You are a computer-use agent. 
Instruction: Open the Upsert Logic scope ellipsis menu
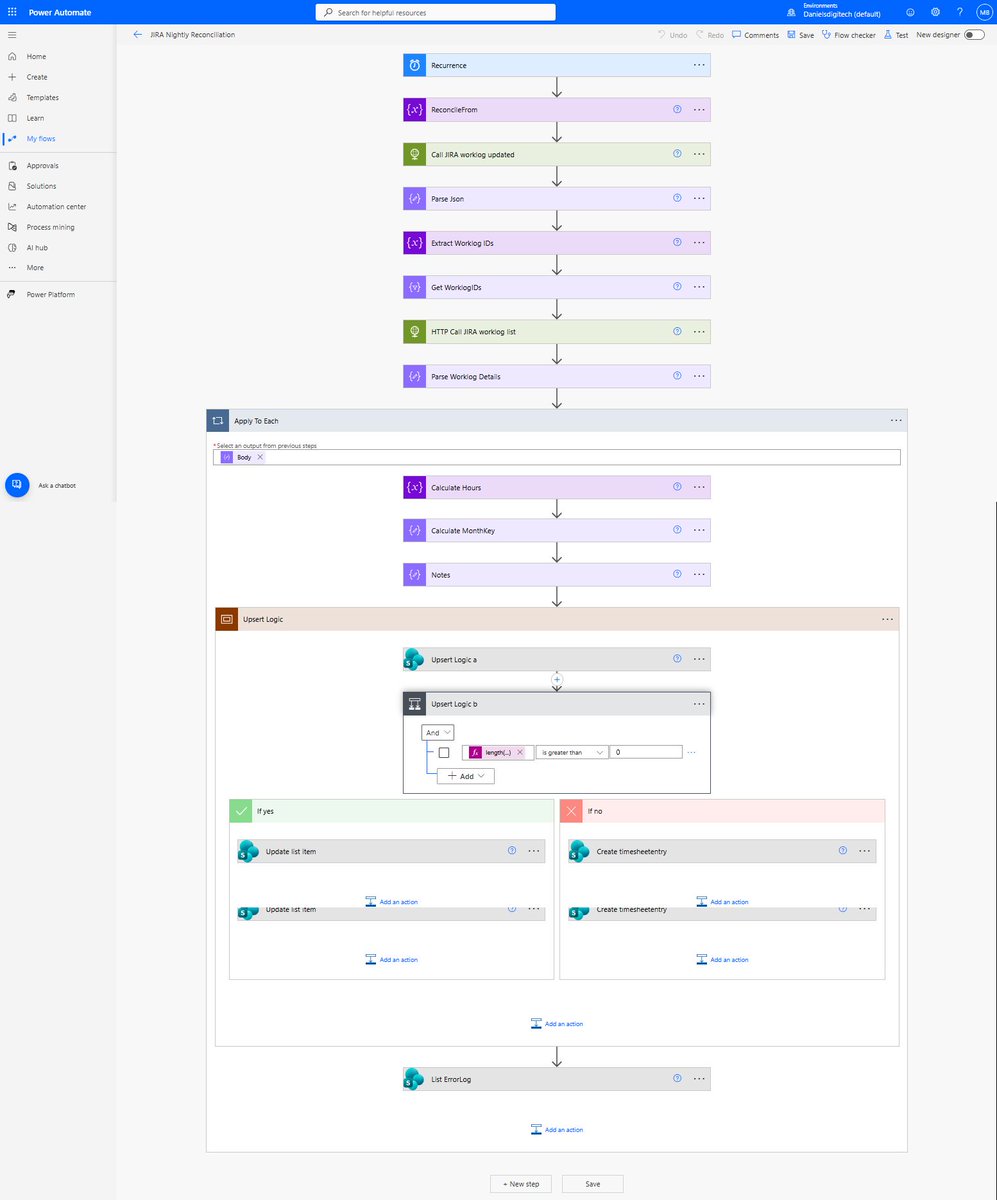[888, 619]
